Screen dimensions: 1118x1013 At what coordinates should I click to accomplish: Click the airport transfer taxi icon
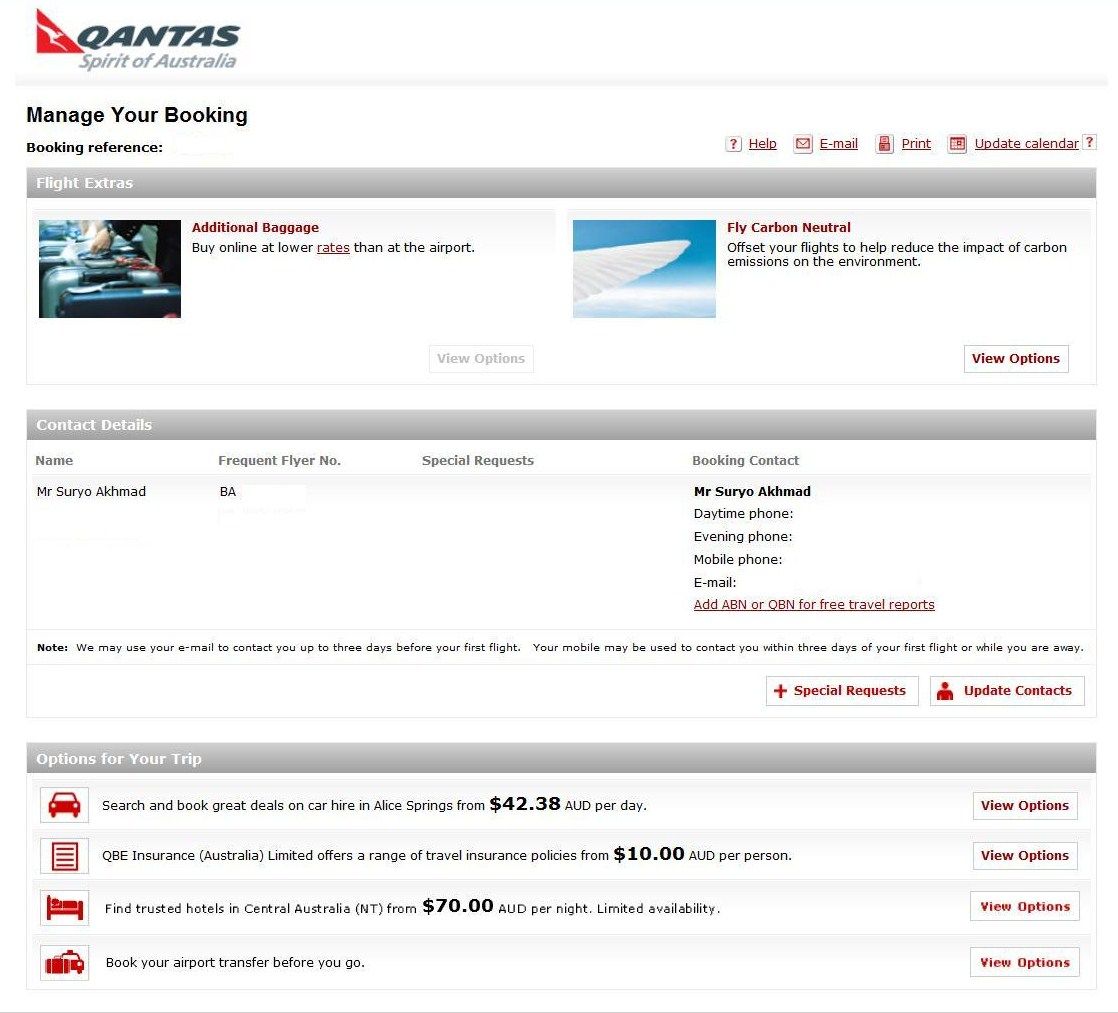[64, 963]
